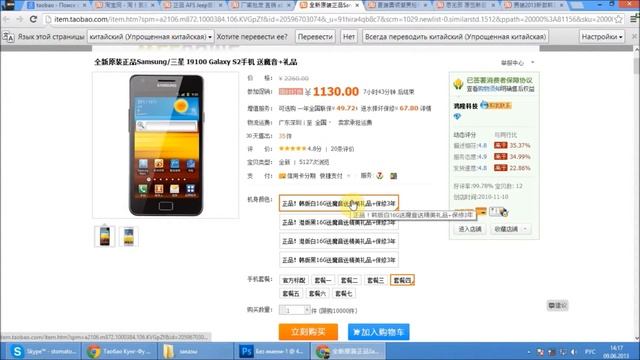Click the Нет button in translate bar
The height and width of the screenshot is (360, 640).
[x=349, y=37]
